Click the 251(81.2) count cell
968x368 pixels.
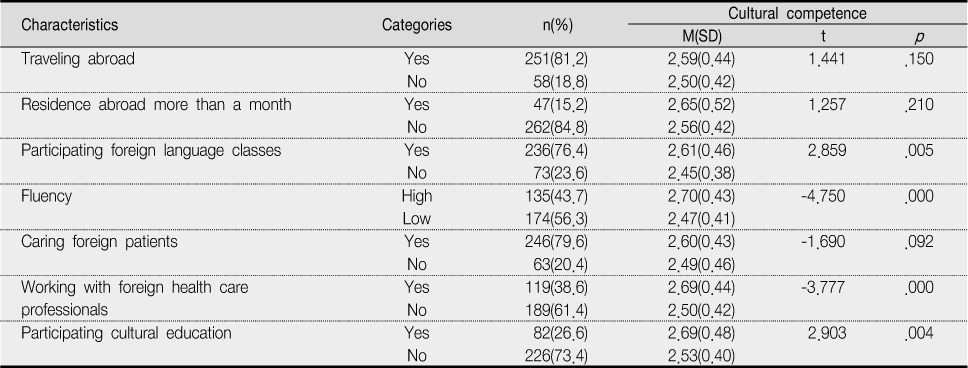[x=555, y=59]
